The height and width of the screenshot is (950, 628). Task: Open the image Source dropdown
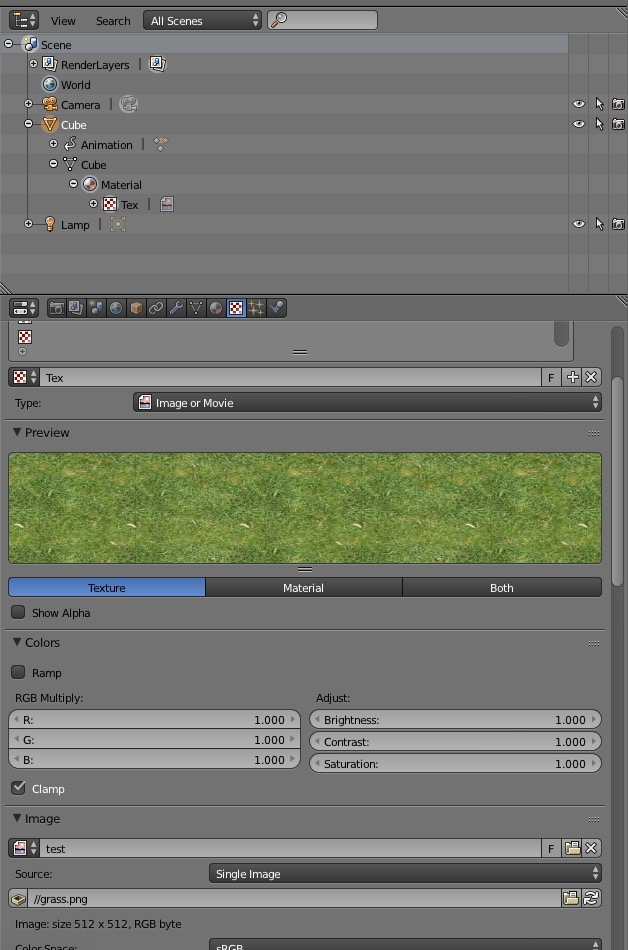click(x=405, y=874)
